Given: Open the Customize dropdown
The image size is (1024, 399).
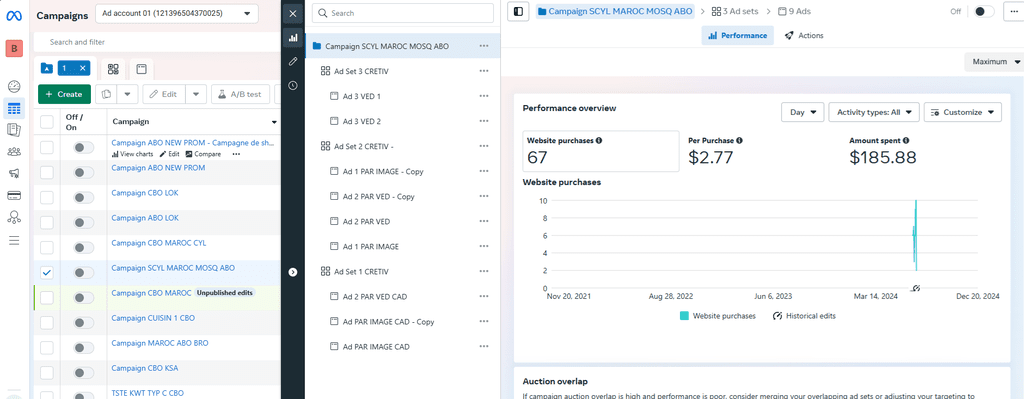Looking at the screenshot, I should (963, 112).
